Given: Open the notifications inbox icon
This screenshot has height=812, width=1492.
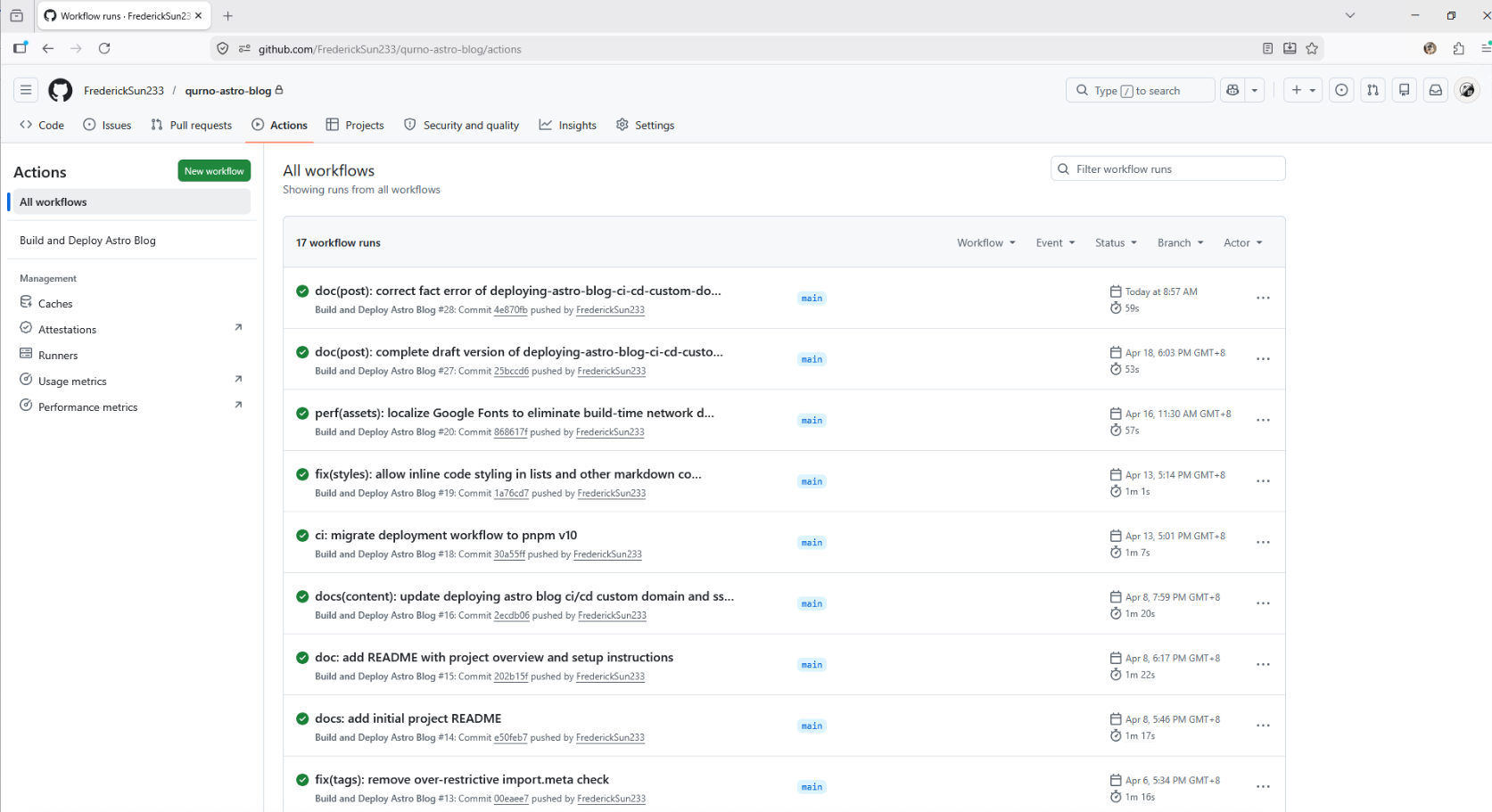Looking at the screenshot, I should 1435,90.
